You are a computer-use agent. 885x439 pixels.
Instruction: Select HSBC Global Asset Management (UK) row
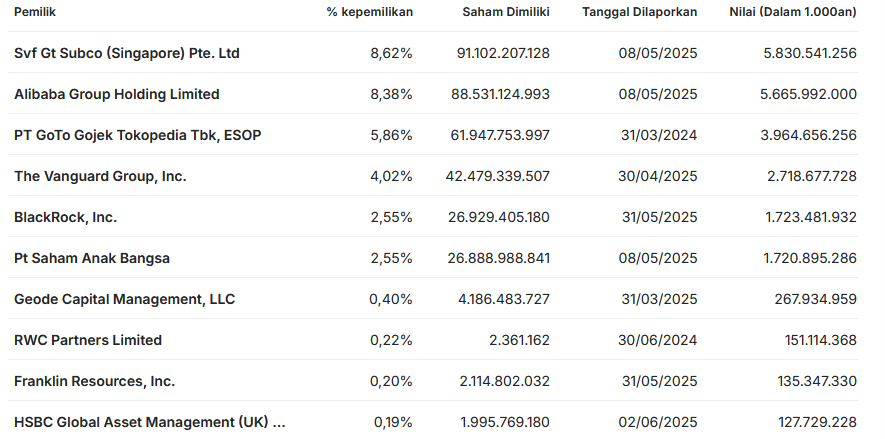[x=150, y=422]
